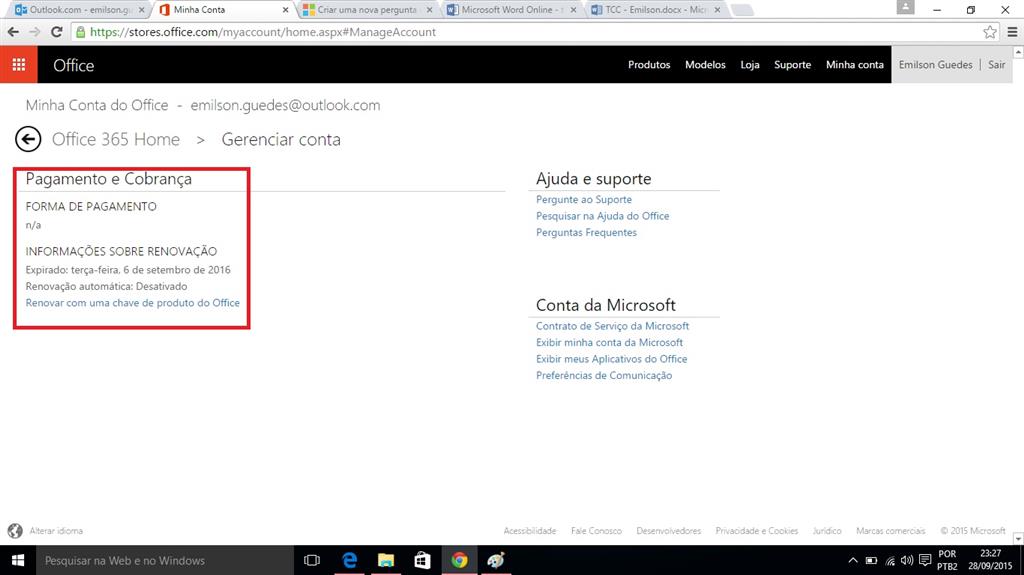Open the Loja menu item
1024x575 pixels.
(750, 65)
